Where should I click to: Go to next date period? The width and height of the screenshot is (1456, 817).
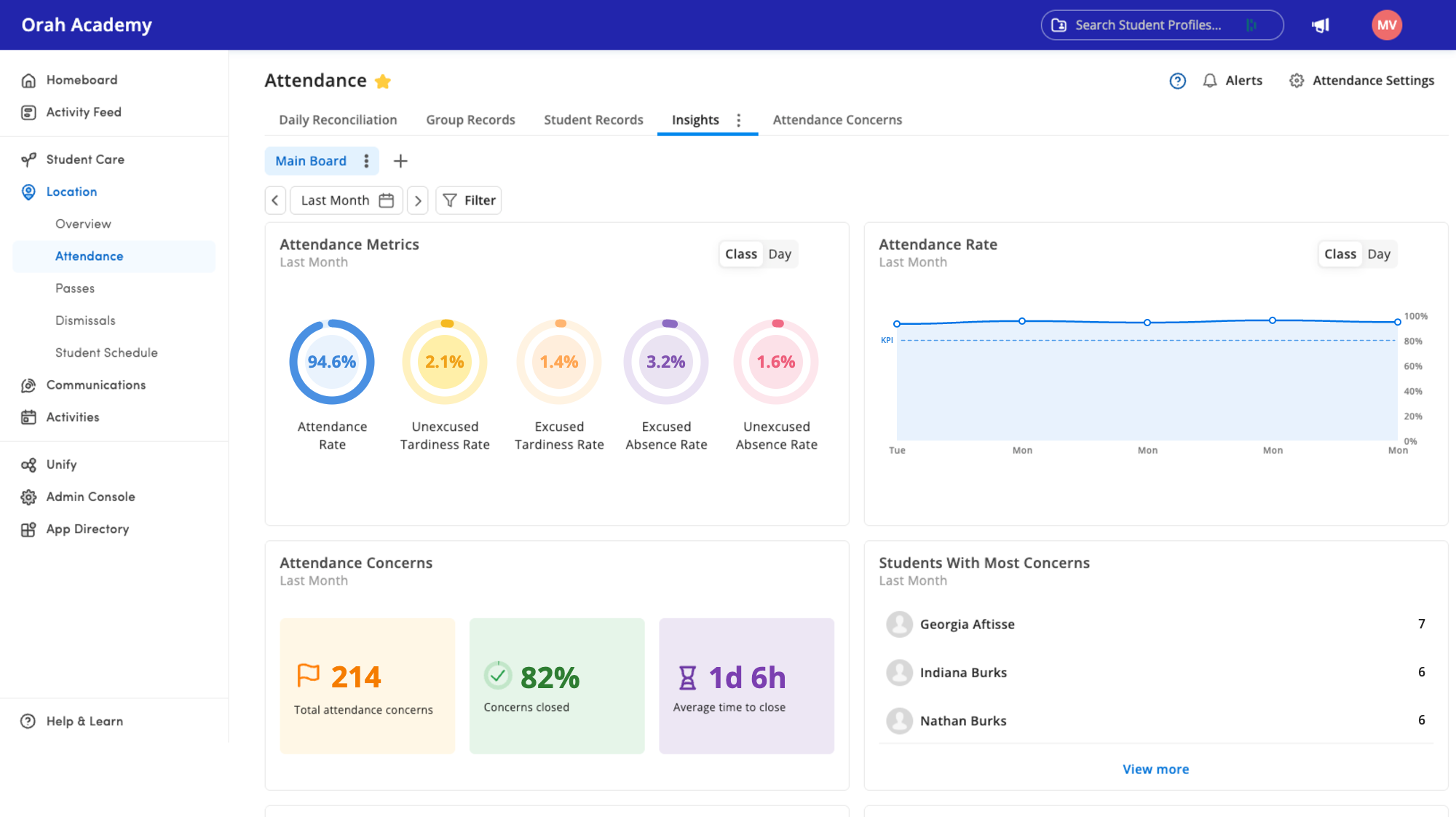pyautogui.click(x=418, y=200)
